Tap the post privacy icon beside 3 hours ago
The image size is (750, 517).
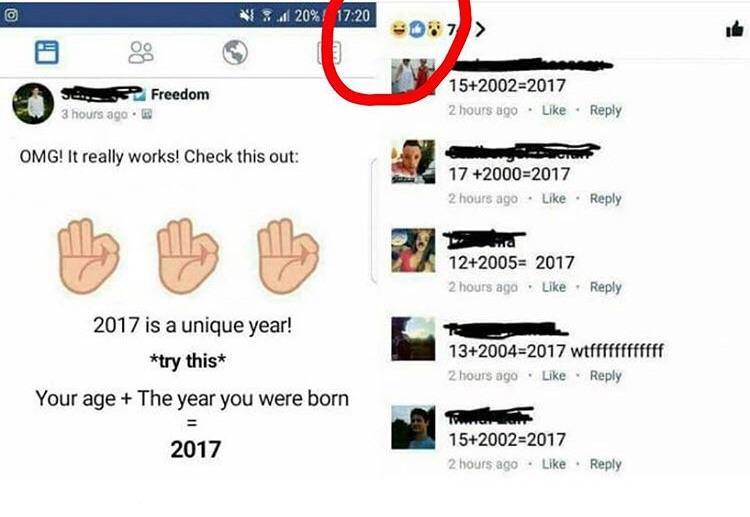tap(147, 114)
